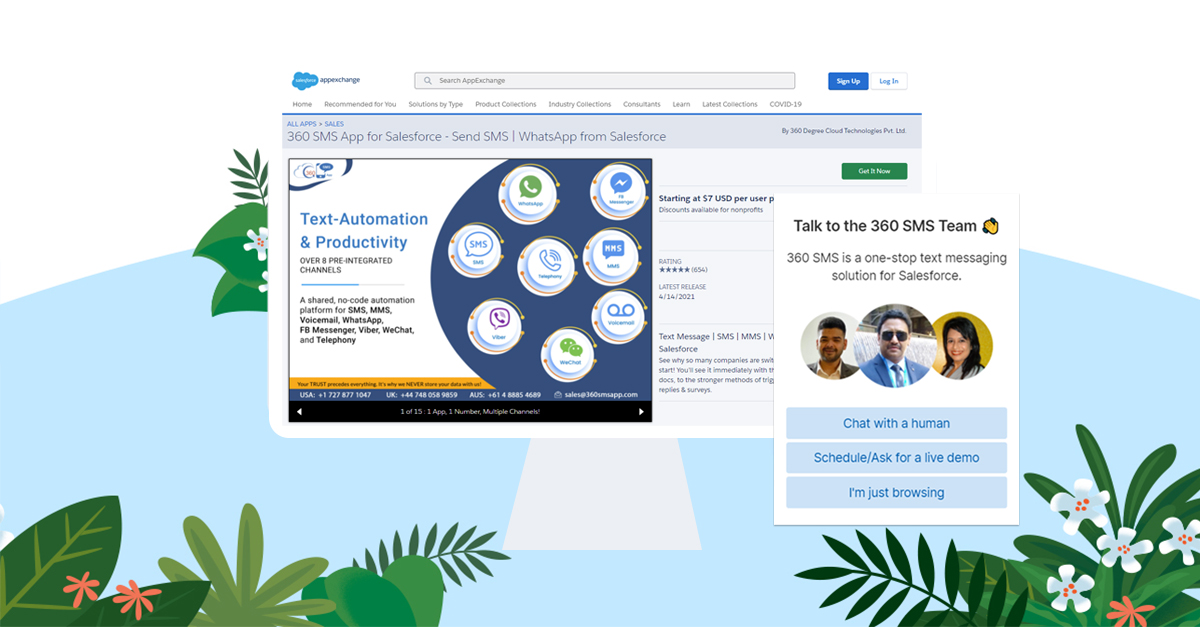1200x627 pixels.
Task: Select the SMS channel icon
Action: coord(478,246)
